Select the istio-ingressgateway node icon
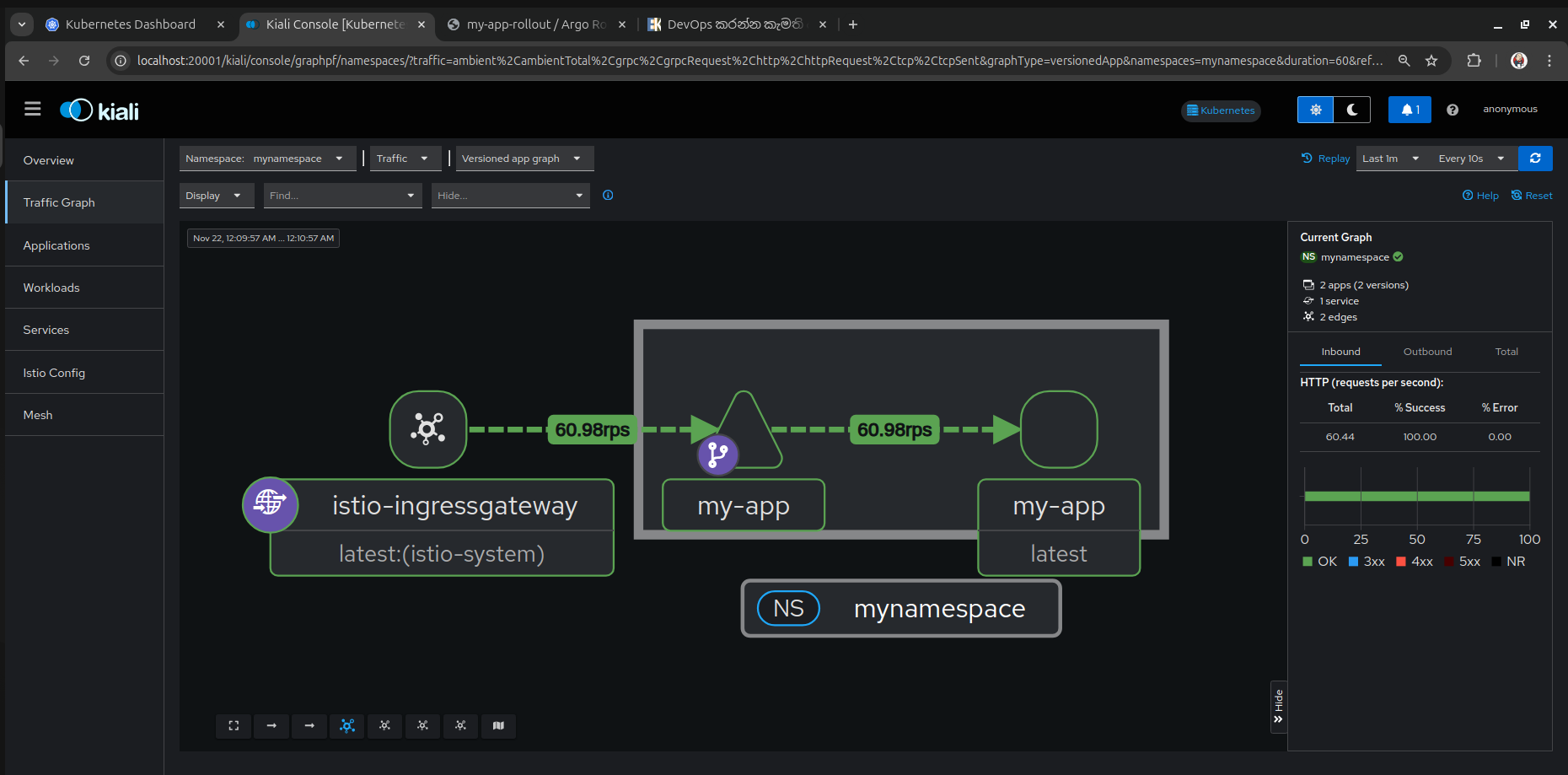The height and width of the screenshot is (775, 1568). point(428,429)
